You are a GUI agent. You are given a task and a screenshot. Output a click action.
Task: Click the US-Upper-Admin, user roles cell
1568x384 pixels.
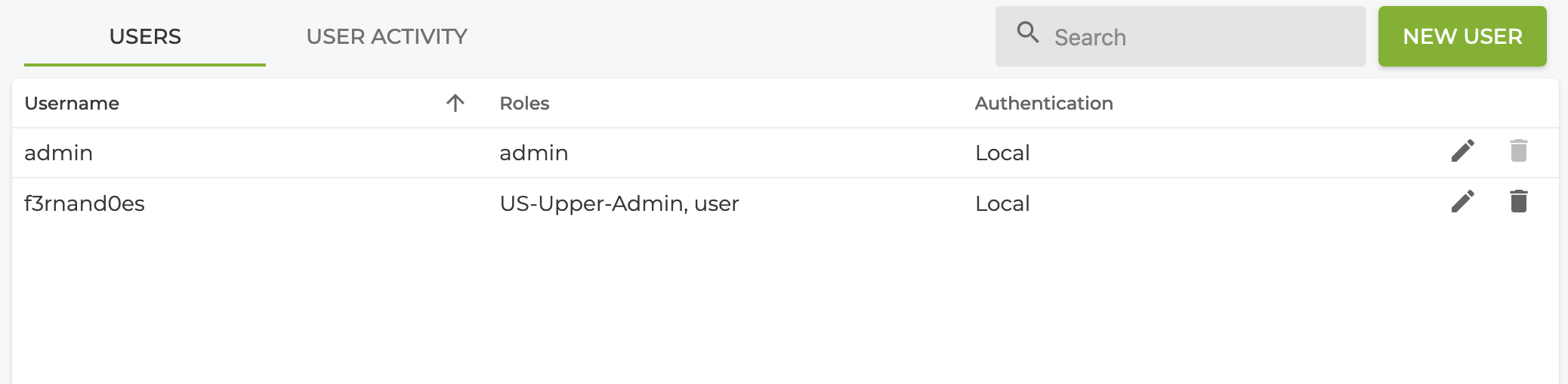(619, 204)
